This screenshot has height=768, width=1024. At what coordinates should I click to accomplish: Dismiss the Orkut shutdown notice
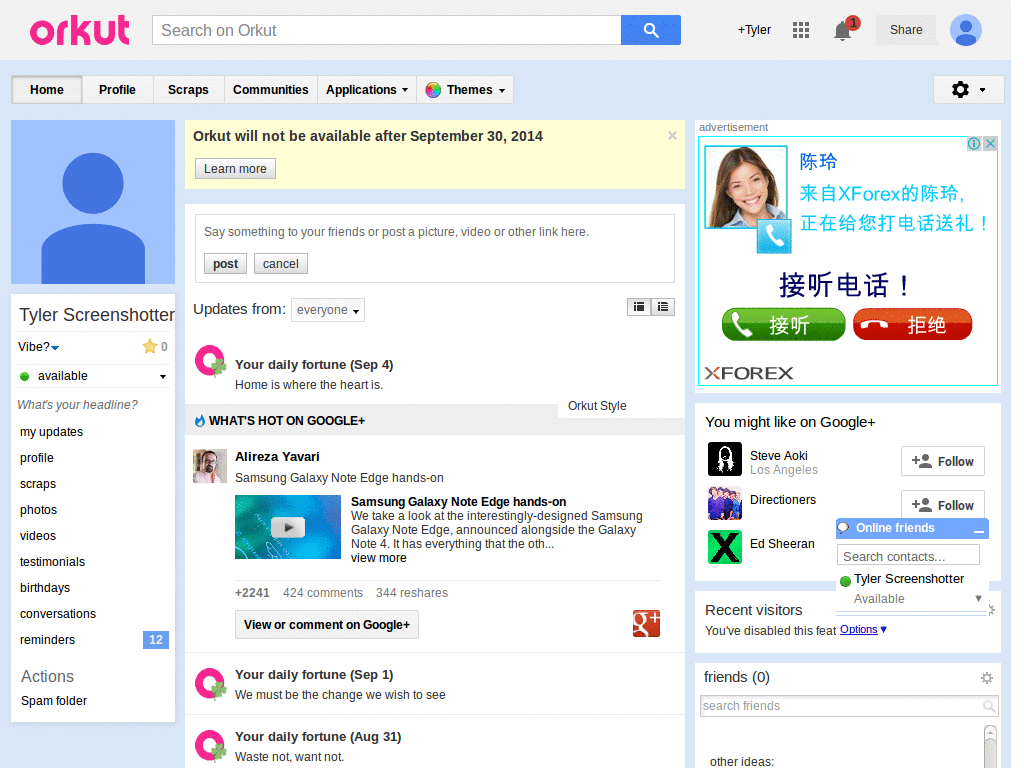pyautogui.click(x=672, y=136)
